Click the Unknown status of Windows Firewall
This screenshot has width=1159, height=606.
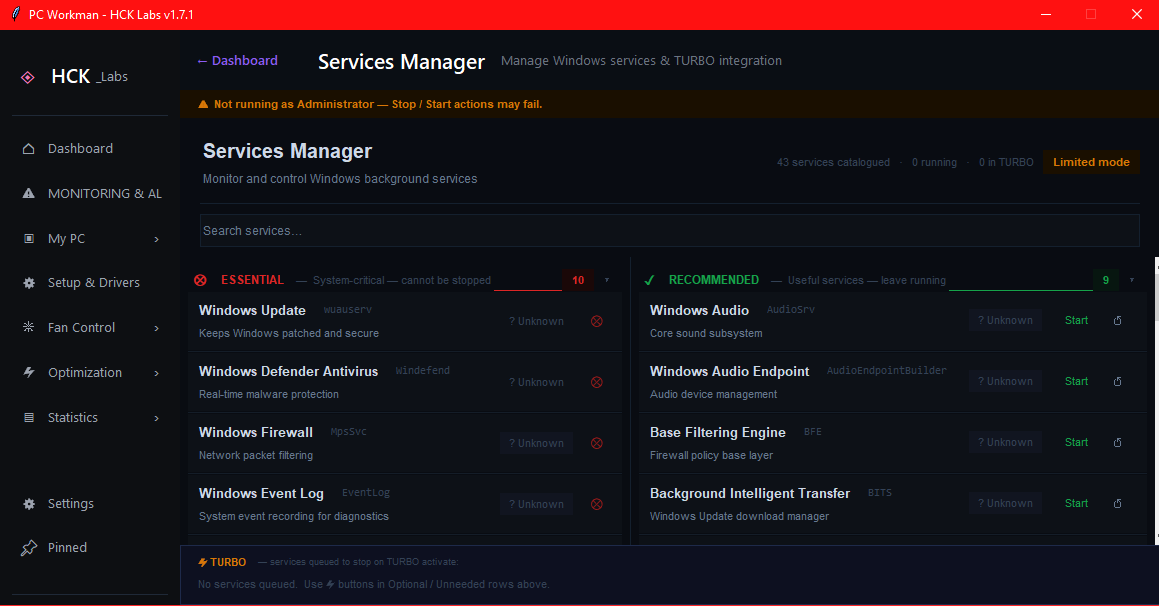[x=536, y=443]
